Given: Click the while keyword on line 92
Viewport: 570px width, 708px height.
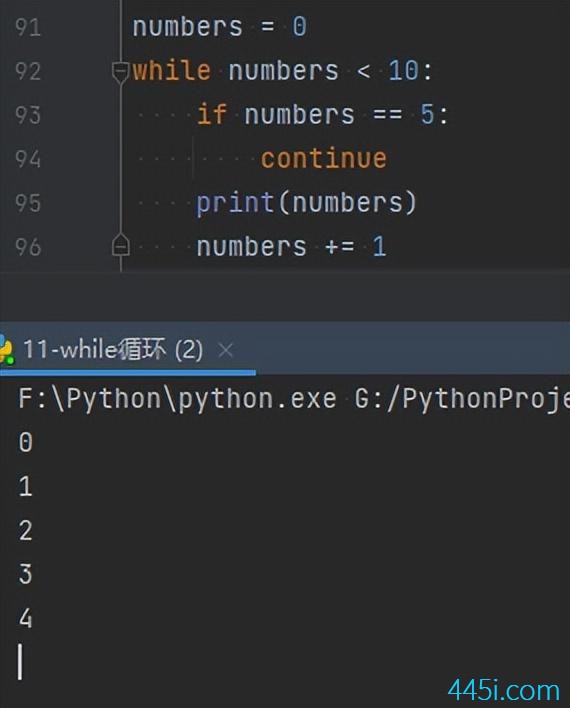Looking at the screenshot, I should (171, 71).
